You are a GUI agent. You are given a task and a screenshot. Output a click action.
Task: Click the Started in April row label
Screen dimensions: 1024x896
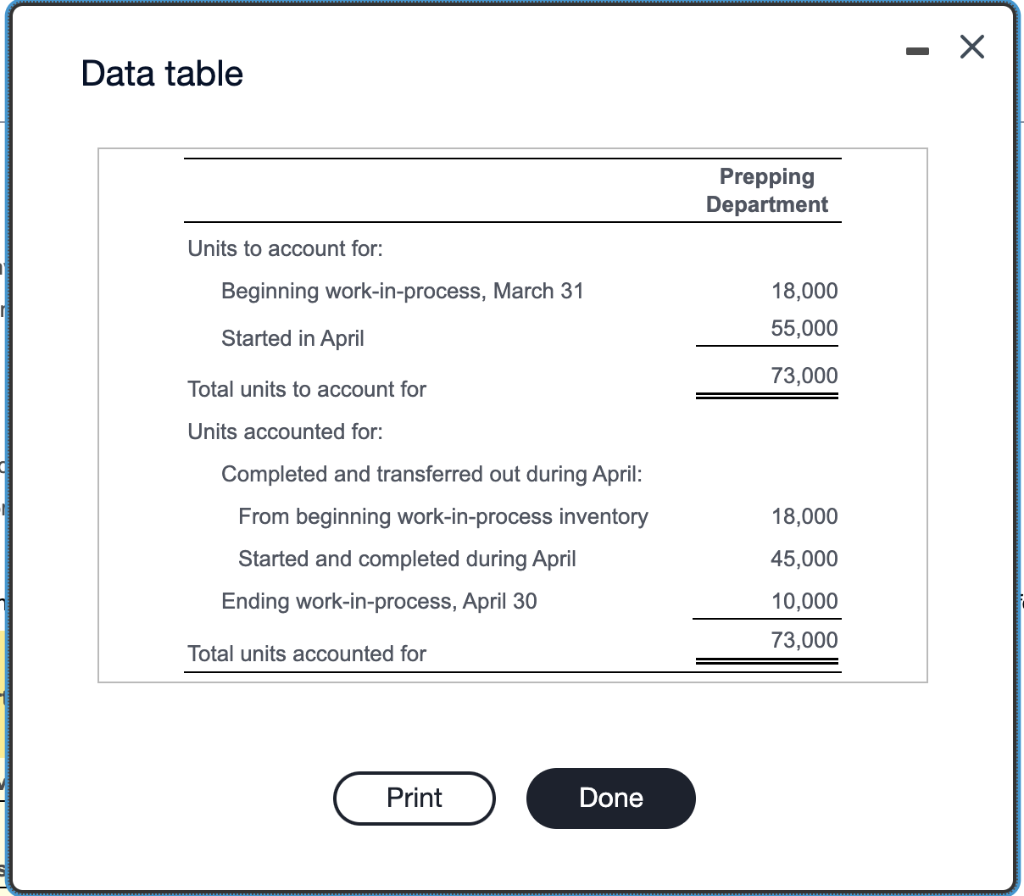tap(292, 338)
